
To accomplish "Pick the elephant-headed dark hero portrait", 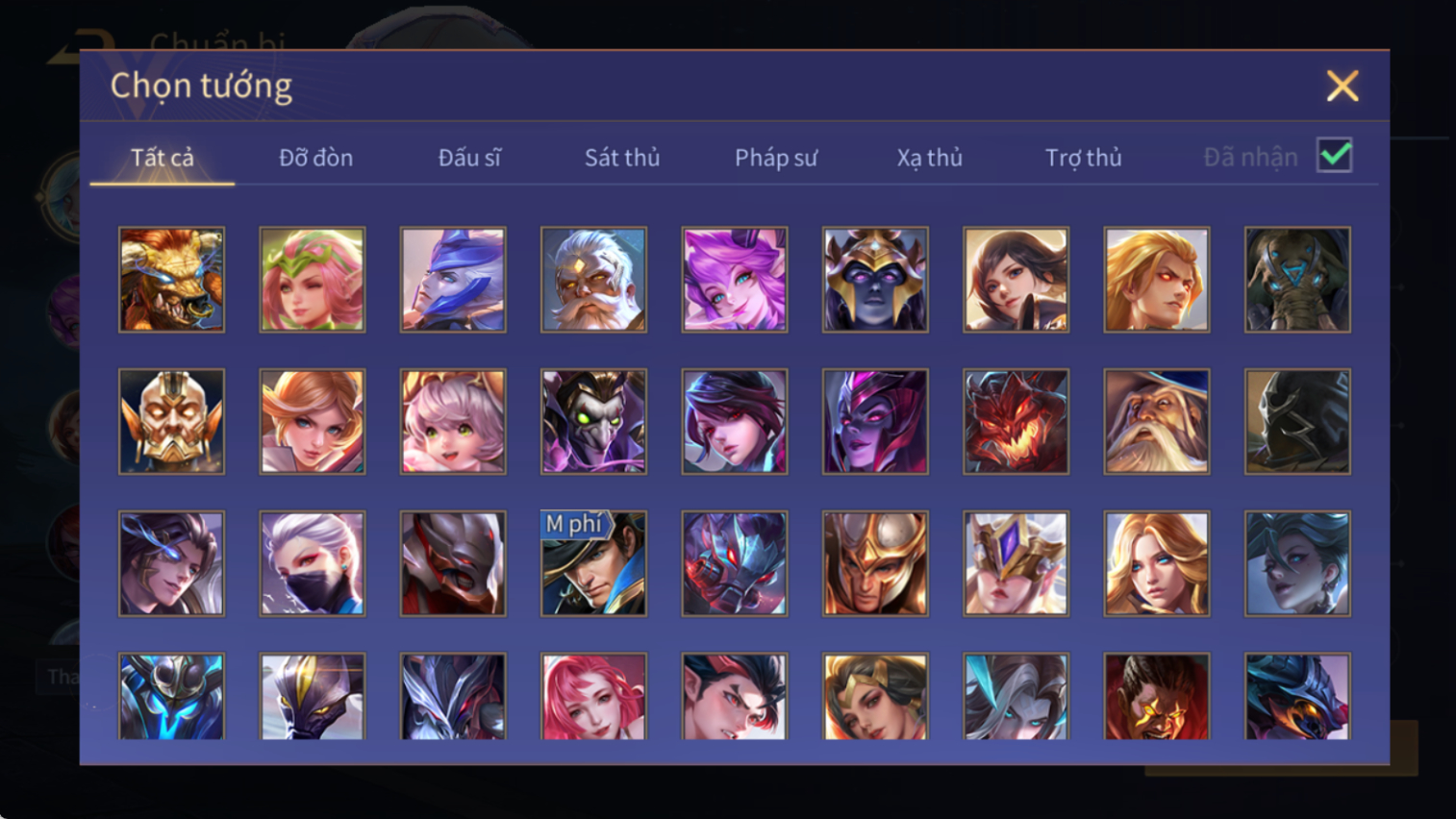I will point(1297,280).
